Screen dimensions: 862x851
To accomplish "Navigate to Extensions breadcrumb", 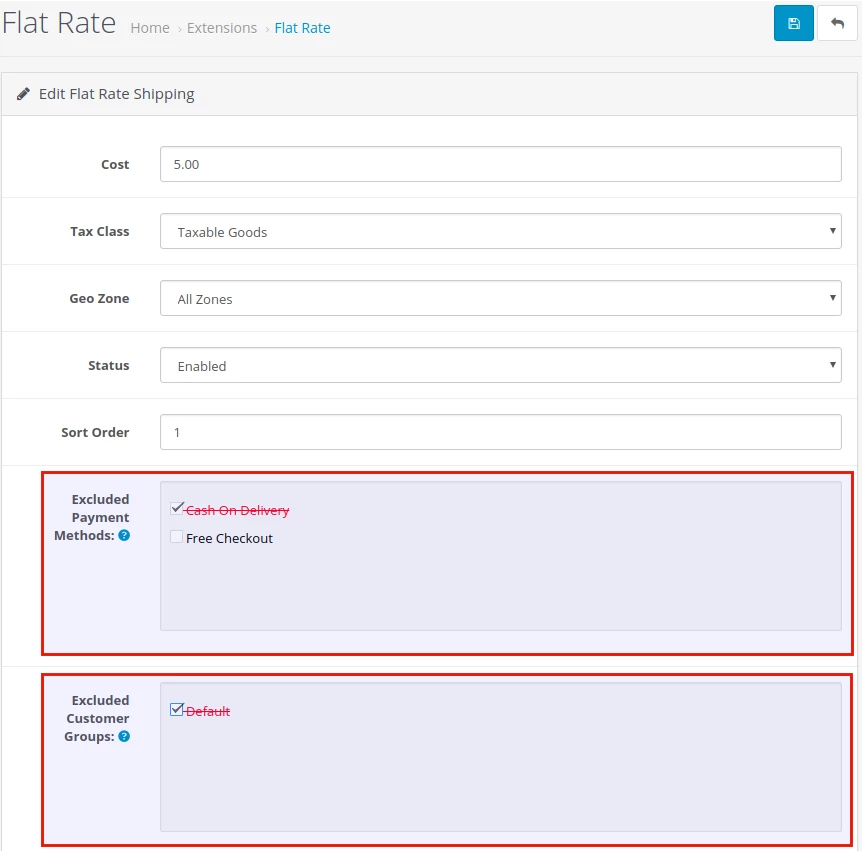I will click(x=221, y=28).
